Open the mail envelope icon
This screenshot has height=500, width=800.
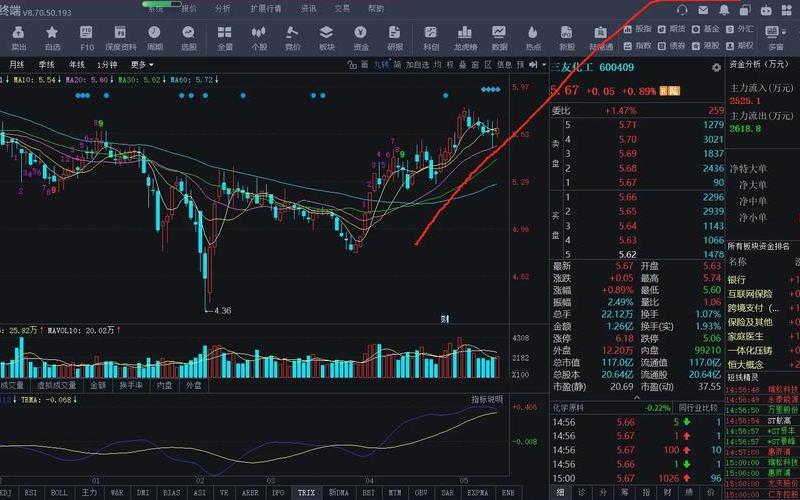(x=703, y=10)
